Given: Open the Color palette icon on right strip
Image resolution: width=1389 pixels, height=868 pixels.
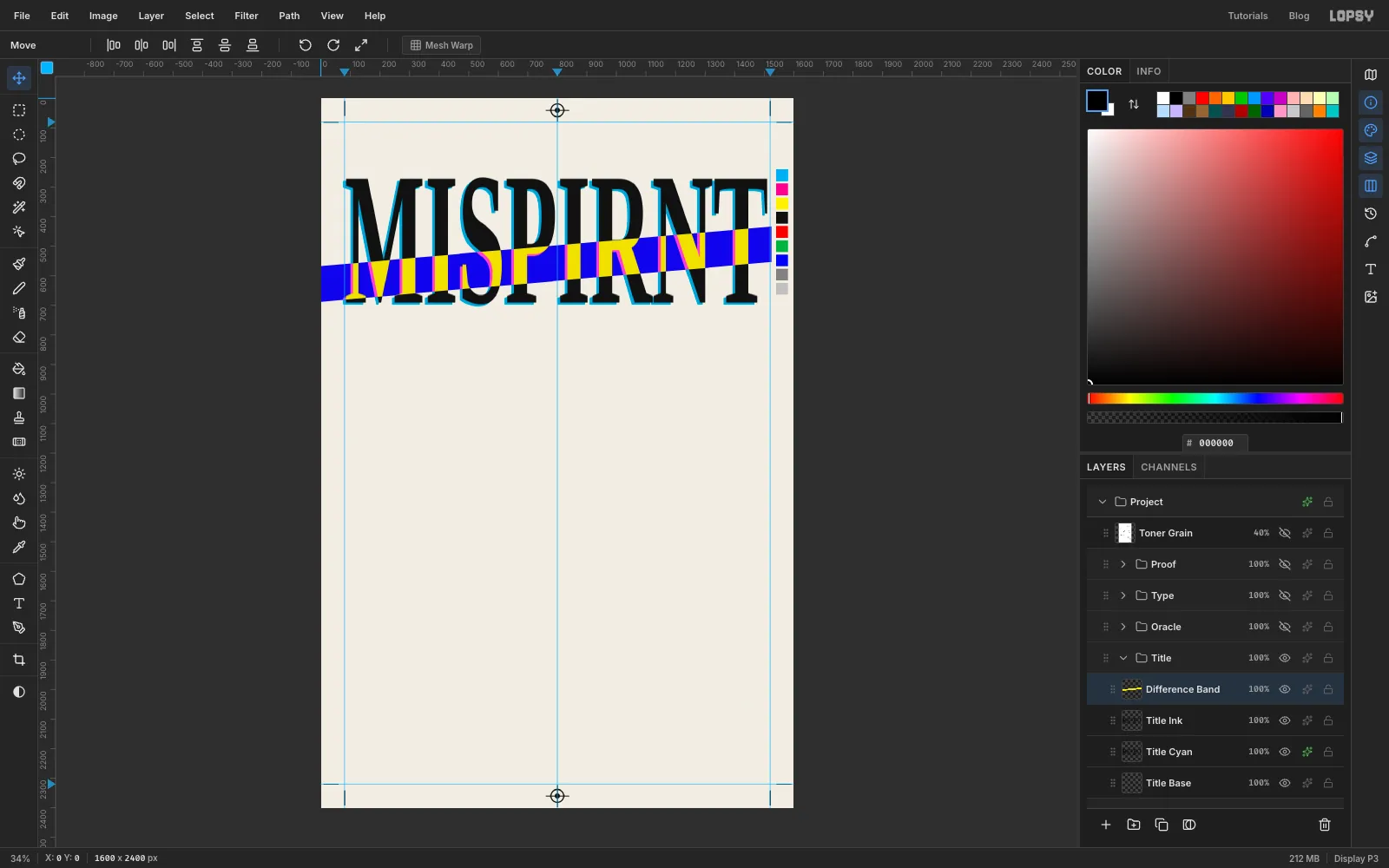Looking at the screenshot, I should 1371,130.
